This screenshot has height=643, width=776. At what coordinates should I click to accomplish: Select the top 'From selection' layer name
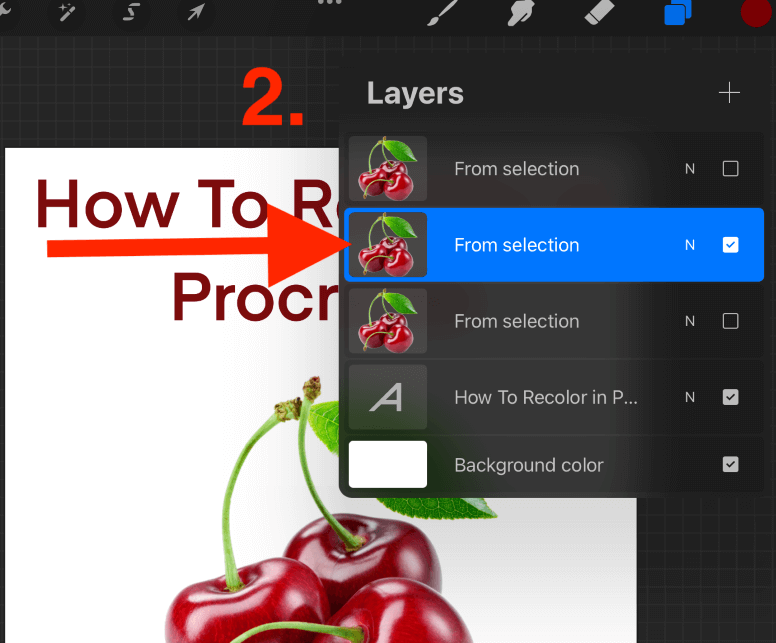coord(517,169)
